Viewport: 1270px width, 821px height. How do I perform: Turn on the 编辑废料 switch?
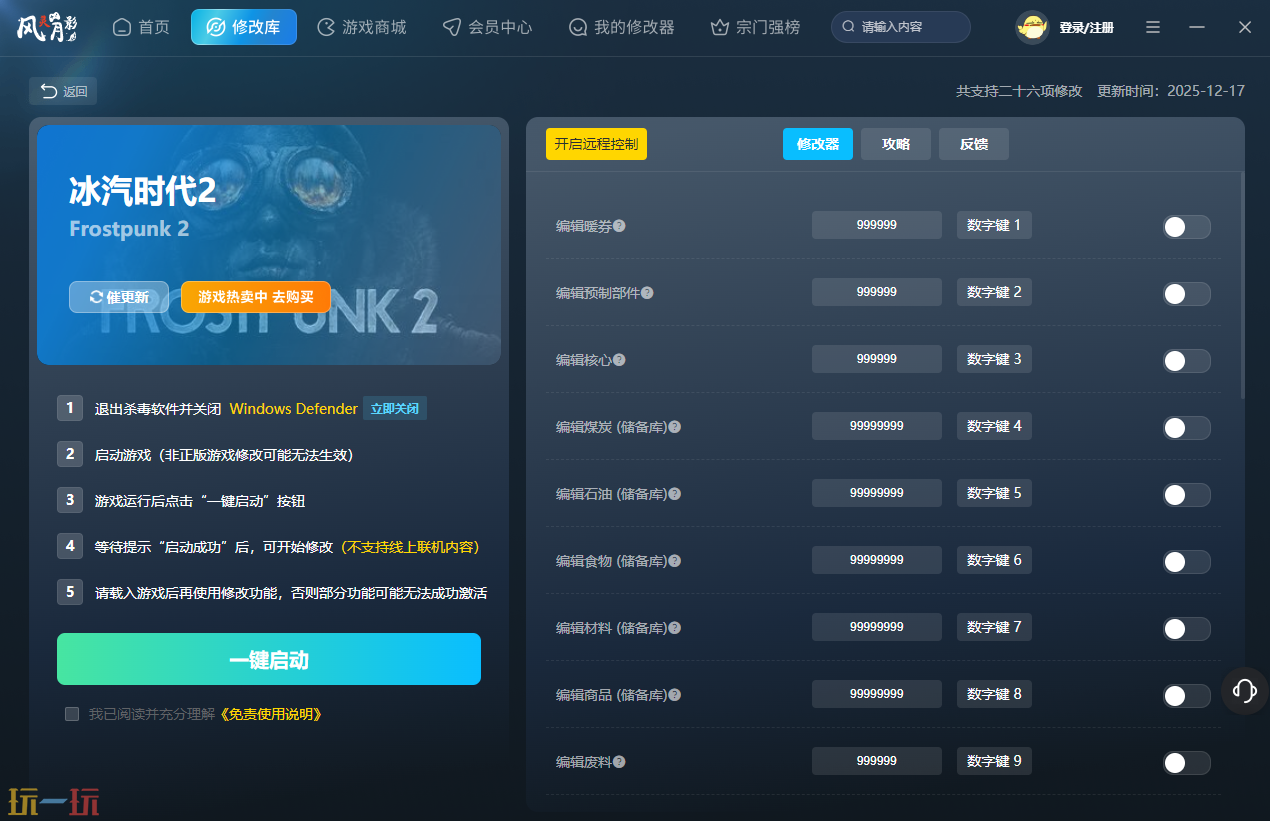coord(1186,763)
